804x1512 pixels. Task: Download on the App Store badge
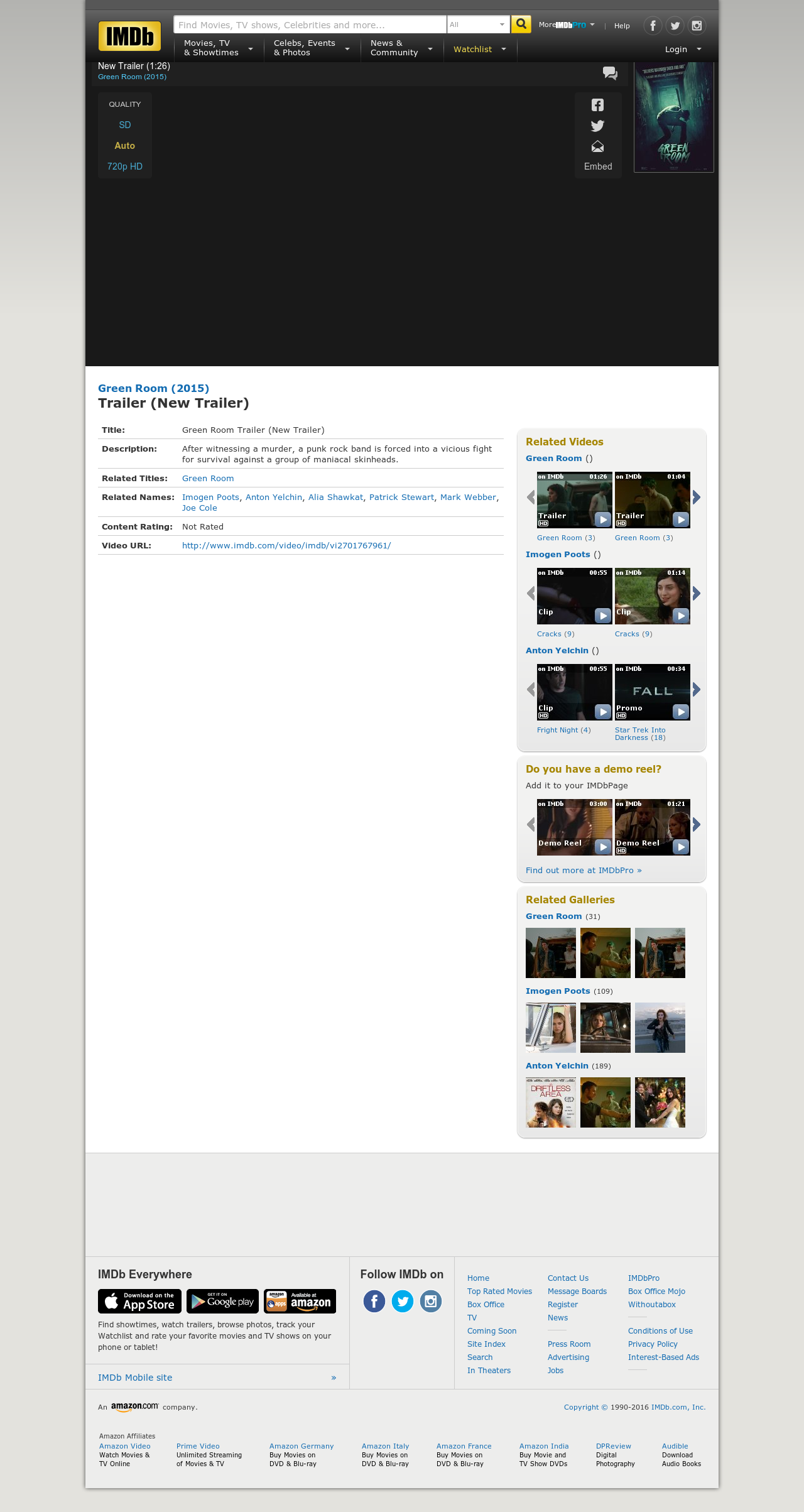pyautogui.click(x=139, y=1301)
